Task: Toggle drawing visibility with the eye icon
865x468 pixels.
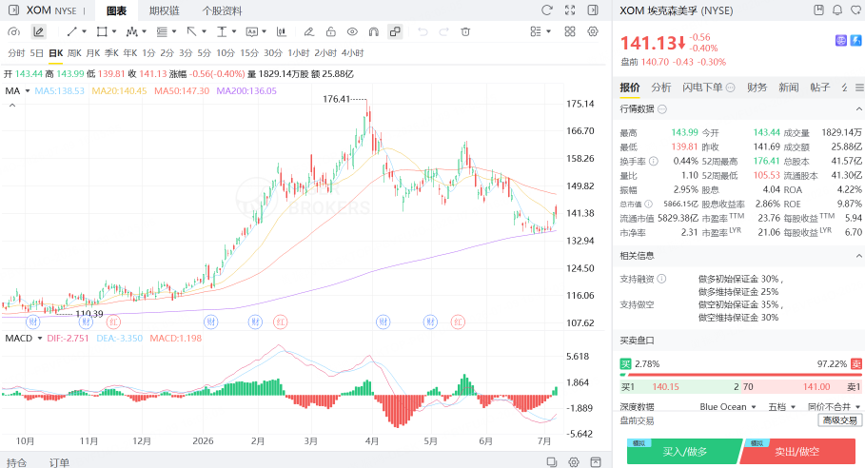Action: point(352,32)
